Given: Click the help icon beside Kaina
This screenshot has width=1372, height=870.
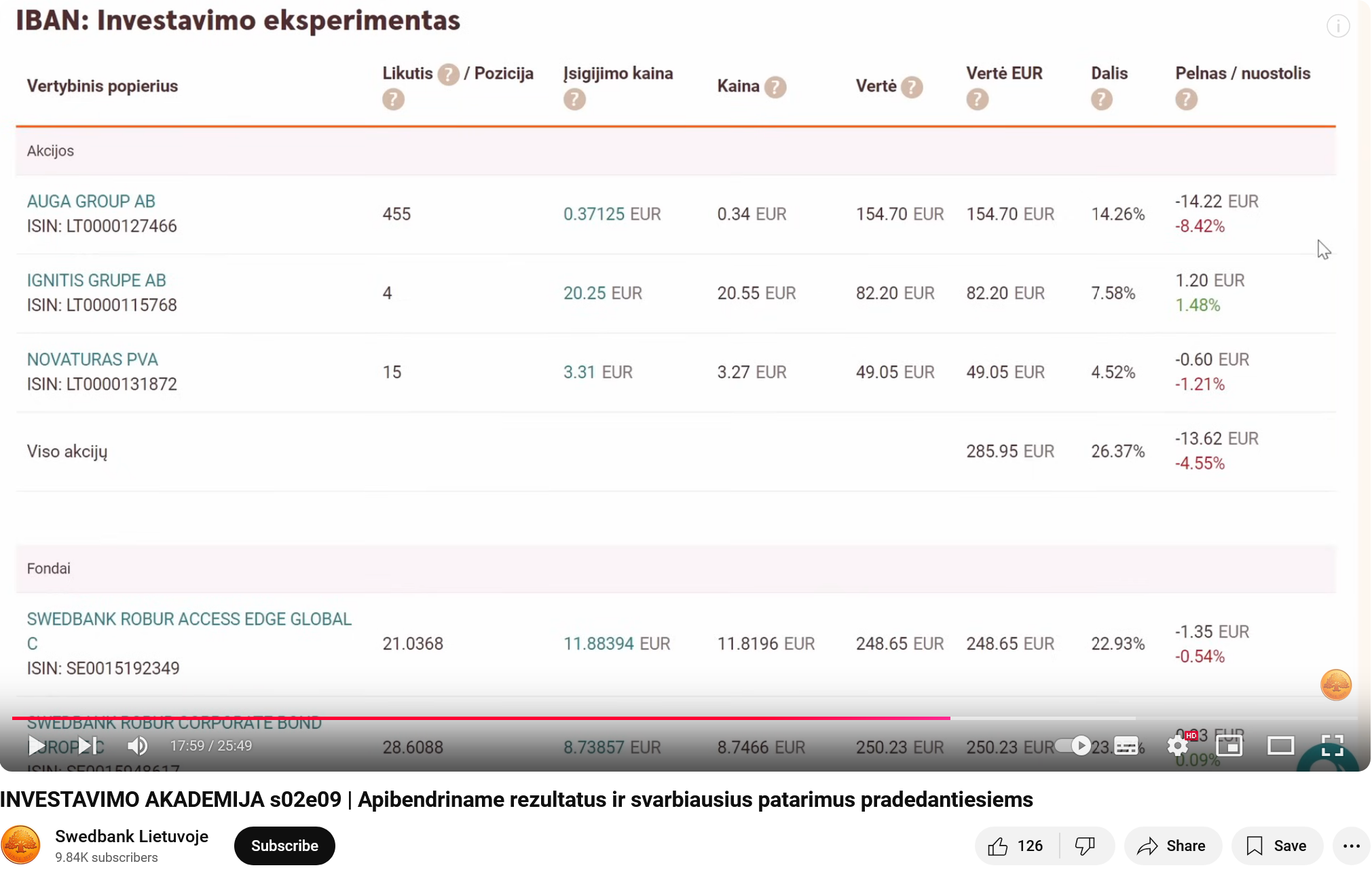Looking at the screenshot, I should (775, 87).
